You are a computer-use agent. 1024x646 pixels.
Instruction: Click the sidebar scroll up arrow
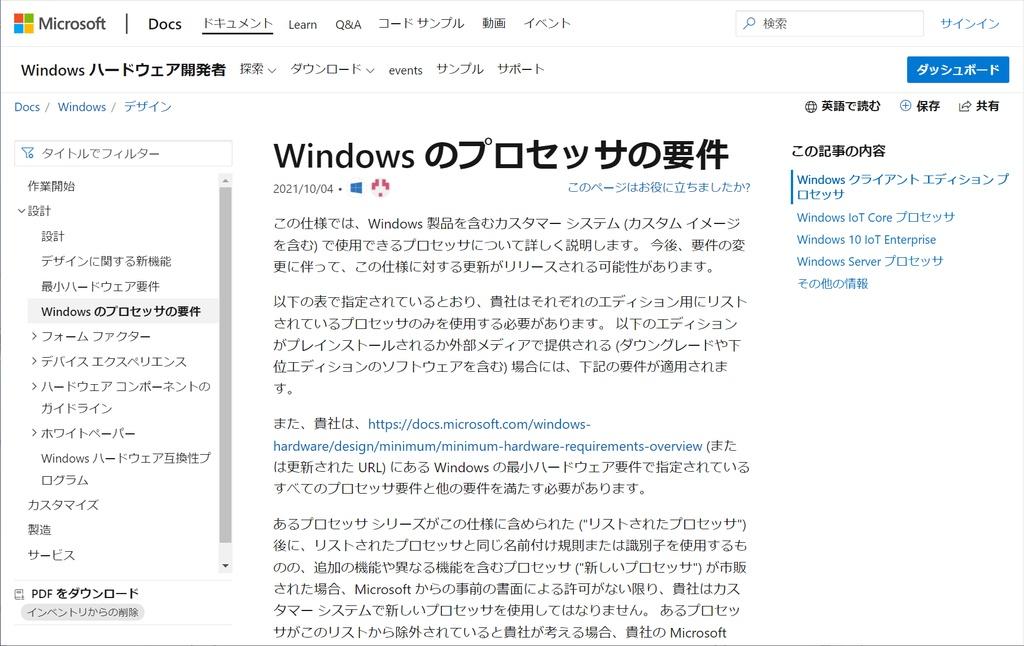coord(225,180)
